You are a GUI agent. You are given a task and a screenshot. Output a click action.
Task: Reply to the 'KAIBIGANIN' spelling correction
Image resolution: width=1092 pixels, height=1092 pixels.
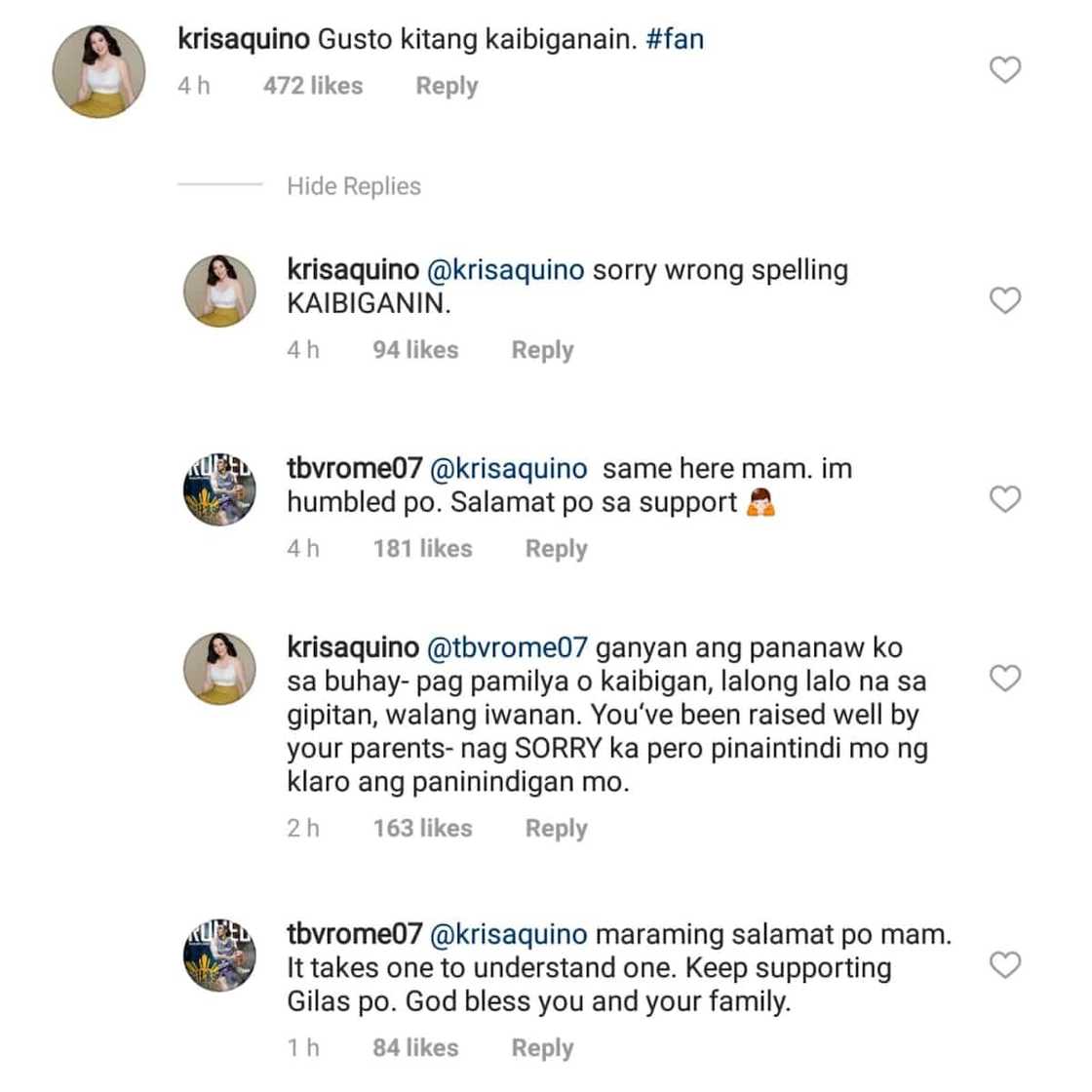click(x=542, y=350)
